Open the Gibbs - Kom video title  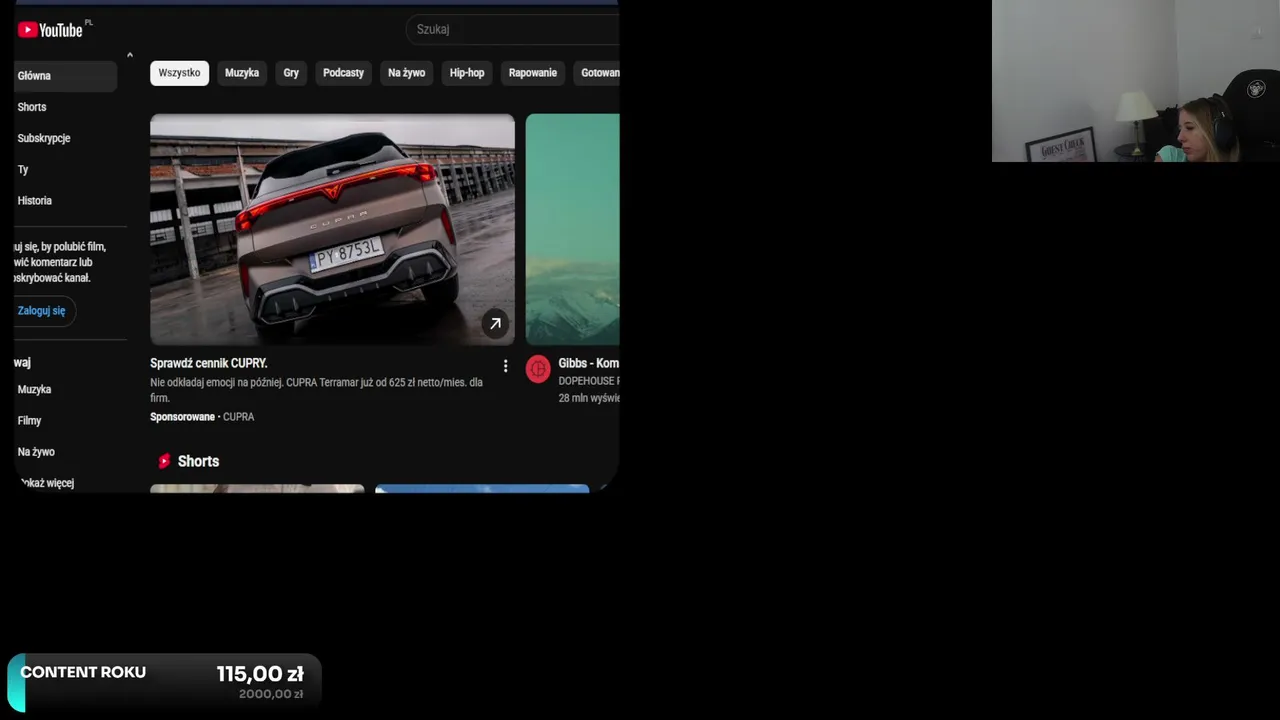(589, 363)
